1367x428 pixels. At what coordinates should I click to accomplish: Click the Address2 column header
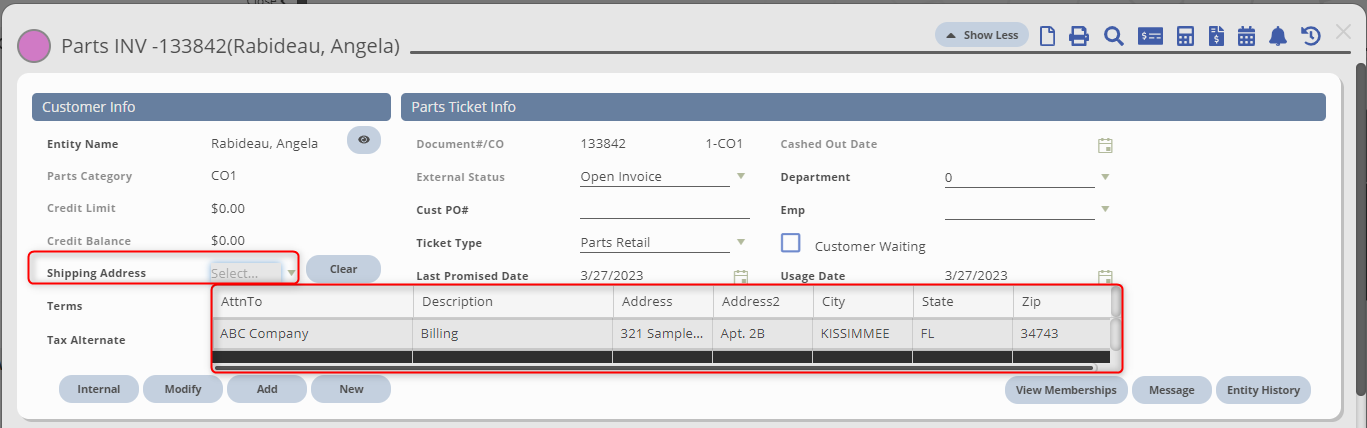coord(763,301)
